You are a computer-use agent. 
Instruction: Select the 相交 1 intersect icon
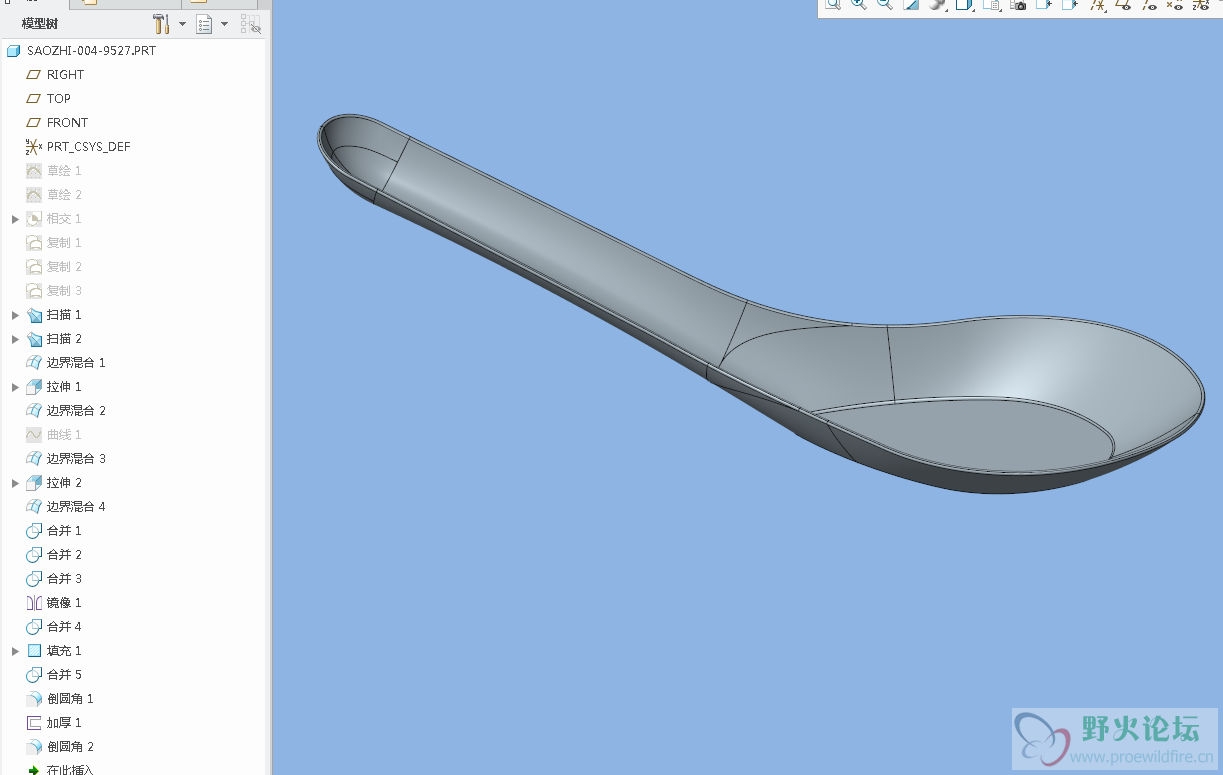34,218
